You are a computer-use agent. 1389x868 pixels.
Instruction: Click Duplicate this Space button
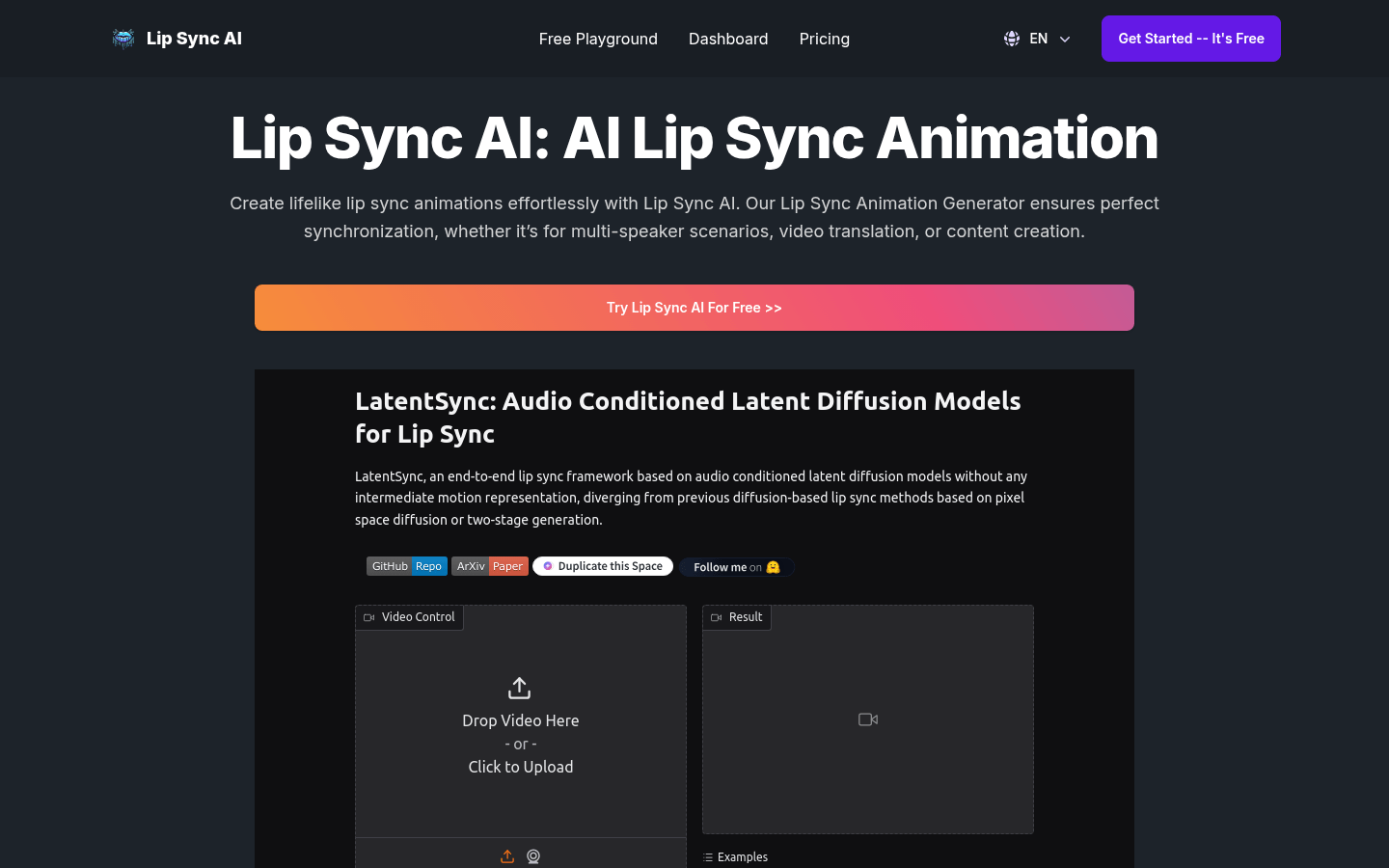coord(603,566)
